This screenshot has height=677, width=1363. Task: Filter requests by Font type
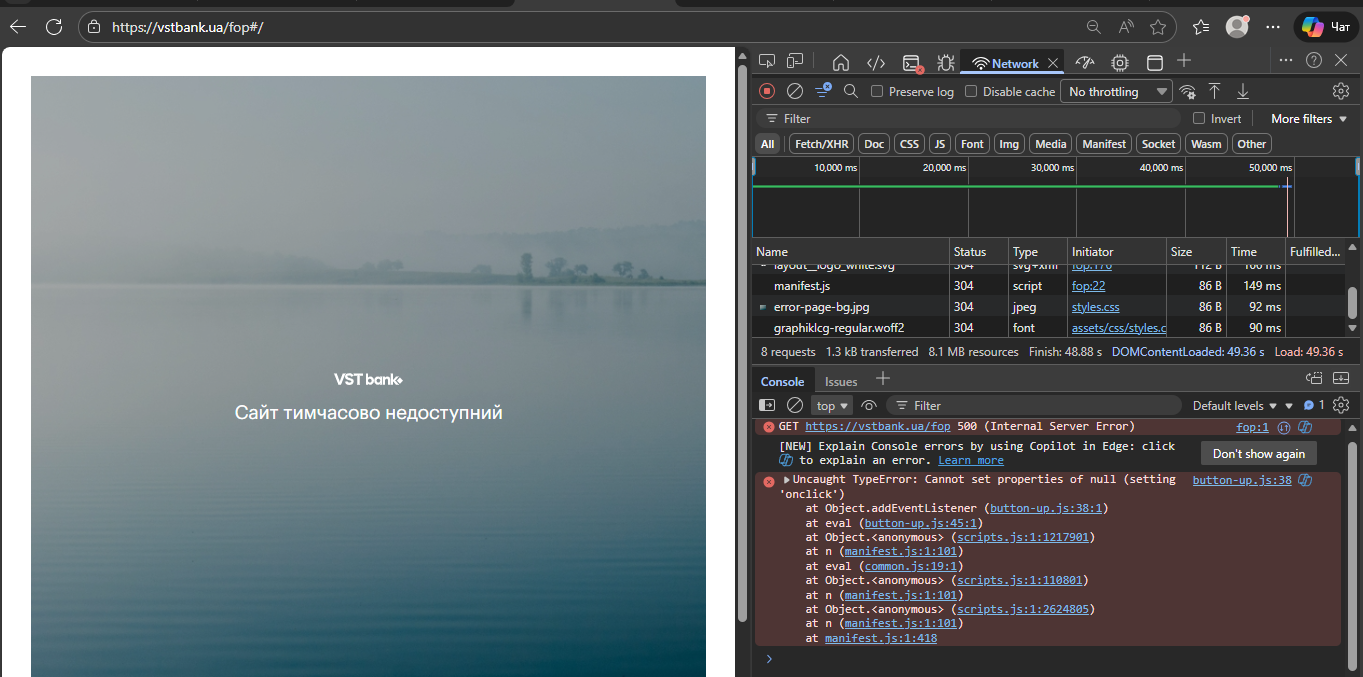point(972,144)
